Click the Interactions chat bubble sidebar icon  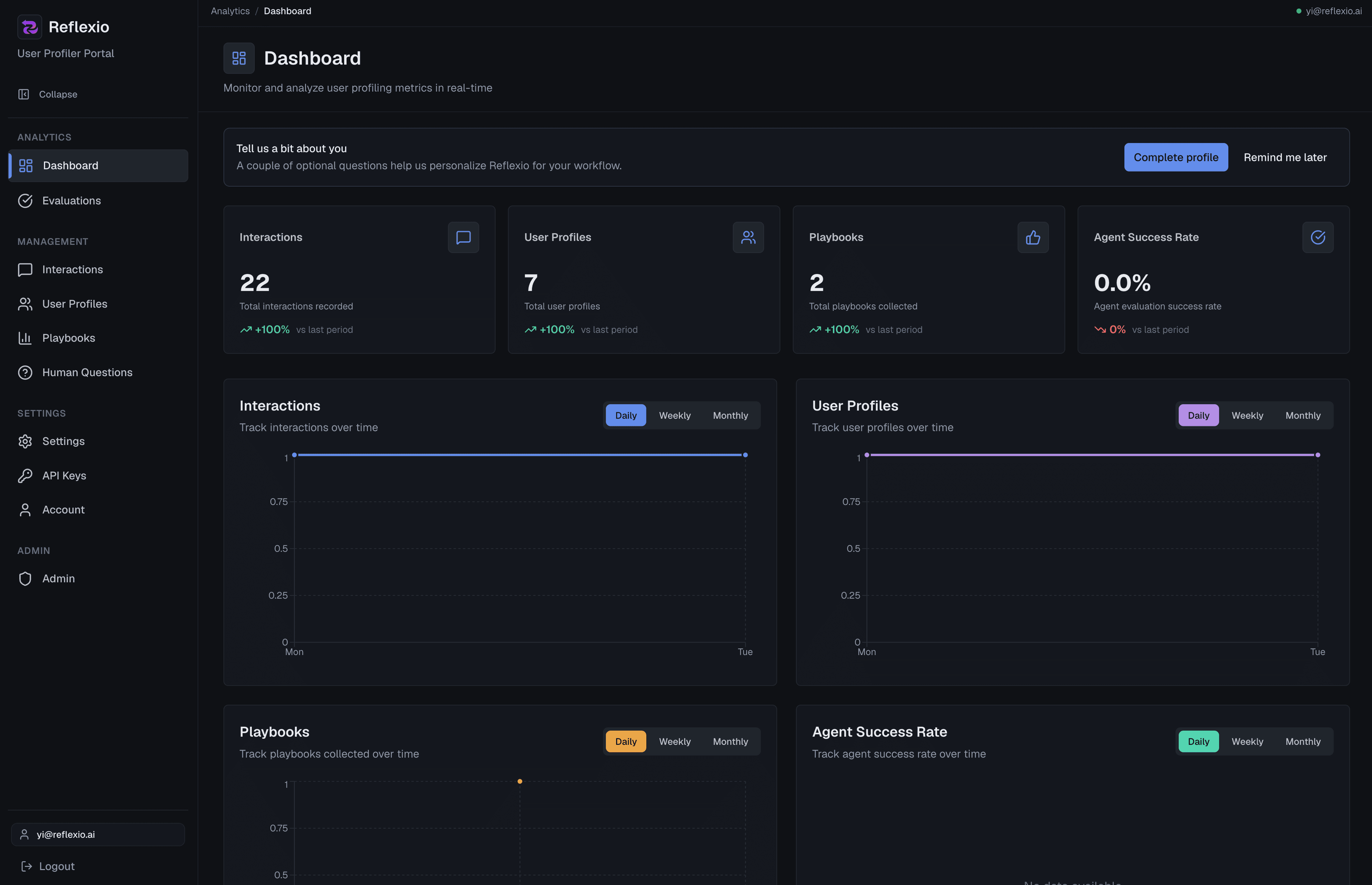pos(25,270)
